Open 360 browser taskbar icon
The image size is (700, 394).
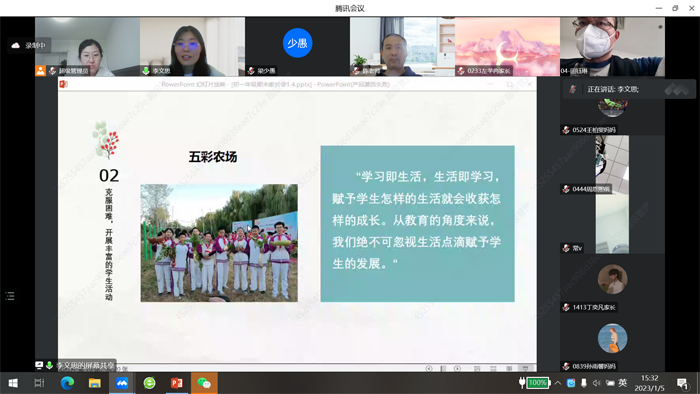pyautogui.click(x=149, y=383)
